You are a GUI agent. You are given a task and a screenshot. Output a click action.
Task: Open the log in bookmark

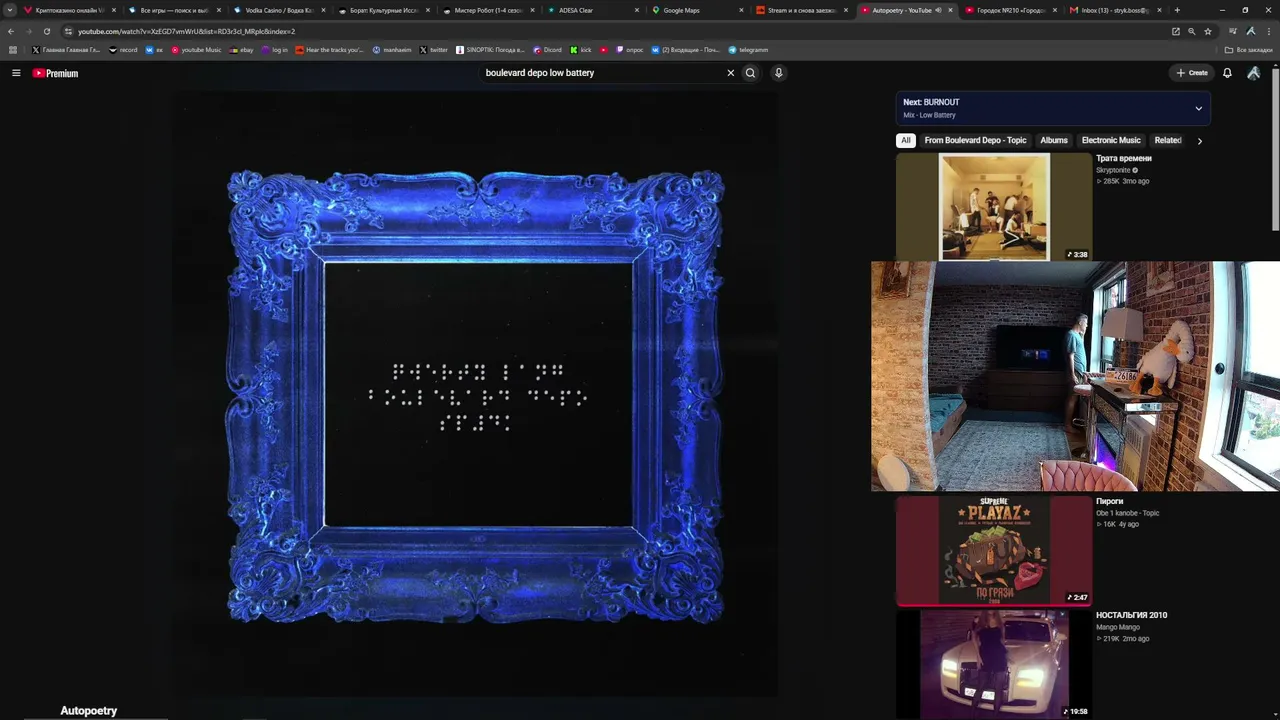tap(275, 50)
